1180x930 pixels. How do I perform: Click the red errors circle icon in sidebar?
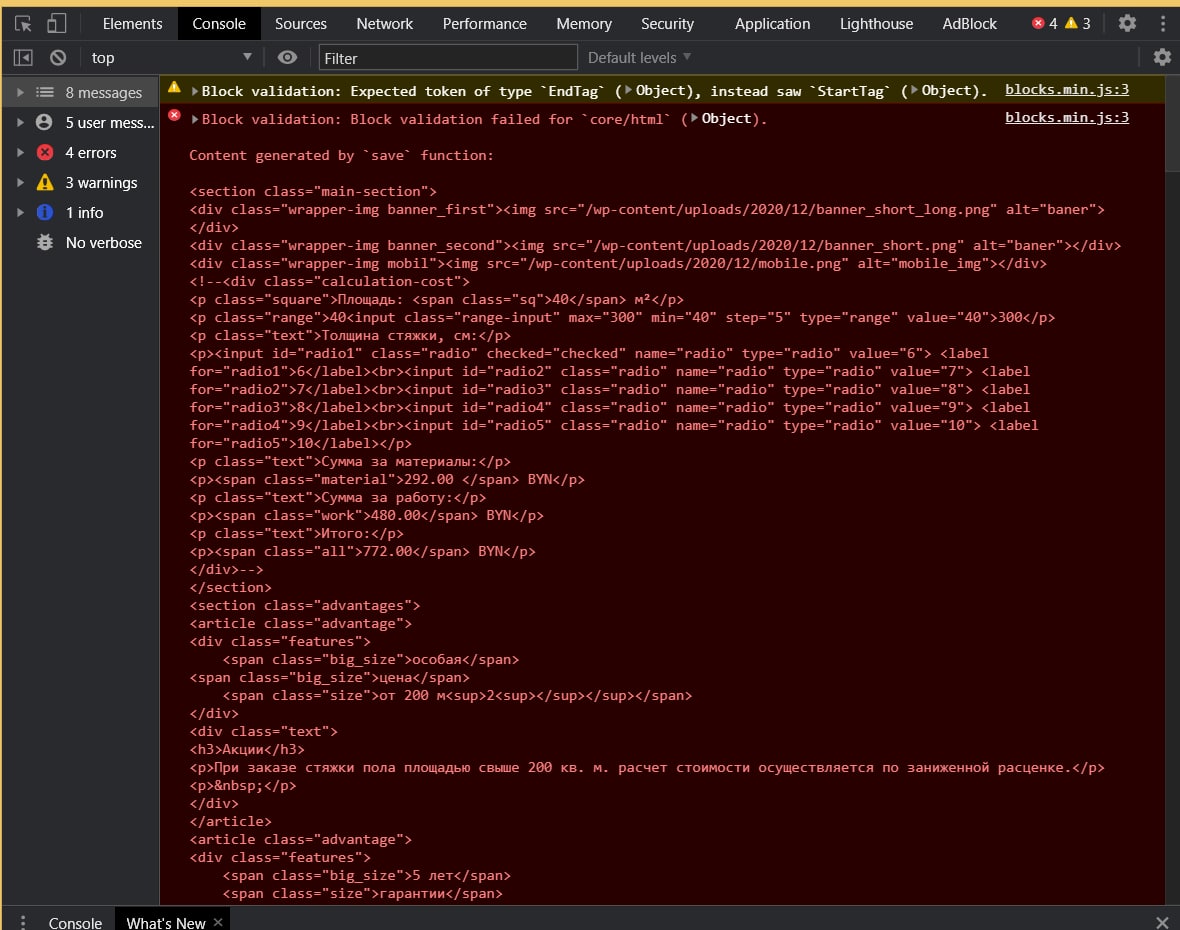click(45, 152)
